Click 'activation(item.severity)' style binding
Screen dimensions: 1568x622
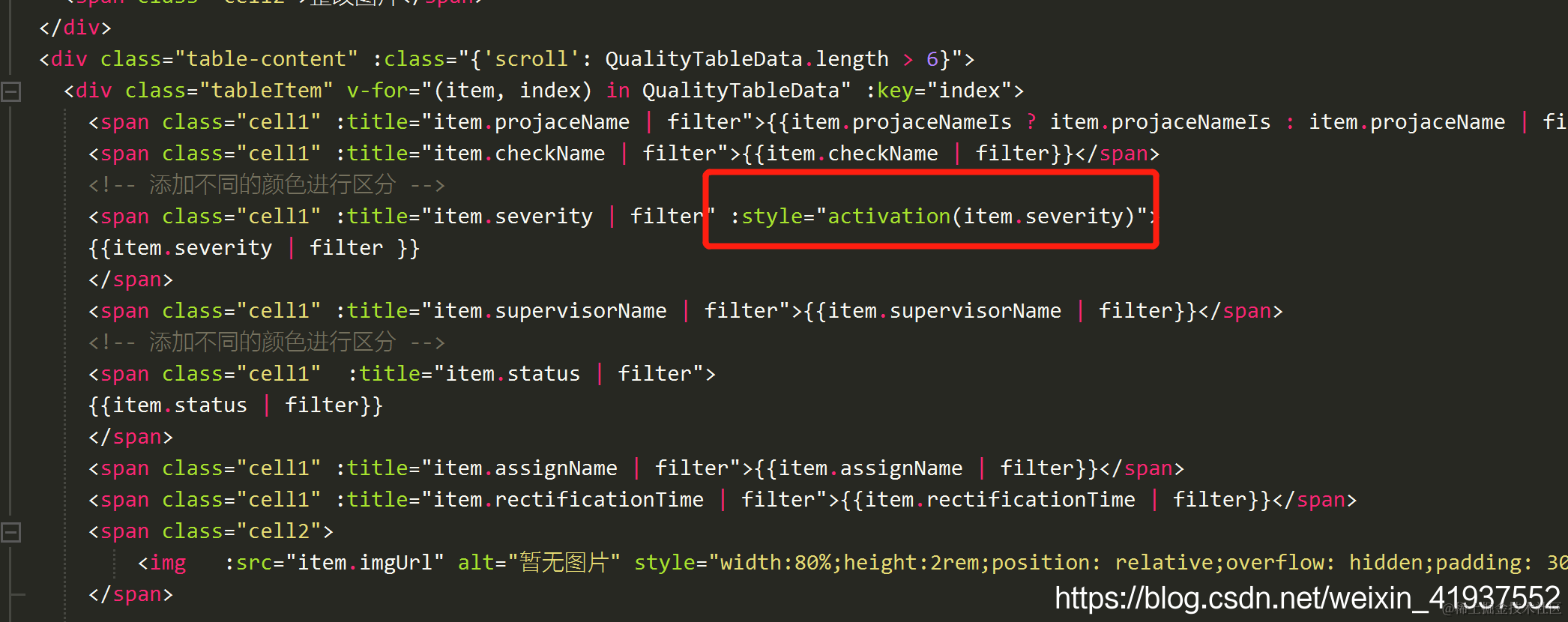(x=981, y=217)
